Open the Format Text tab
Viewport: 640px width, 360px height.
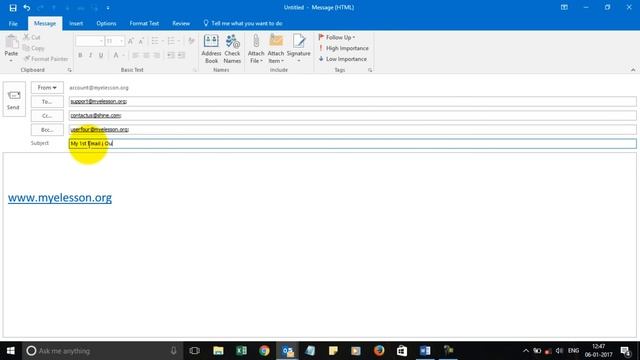(x=144, y=24)
